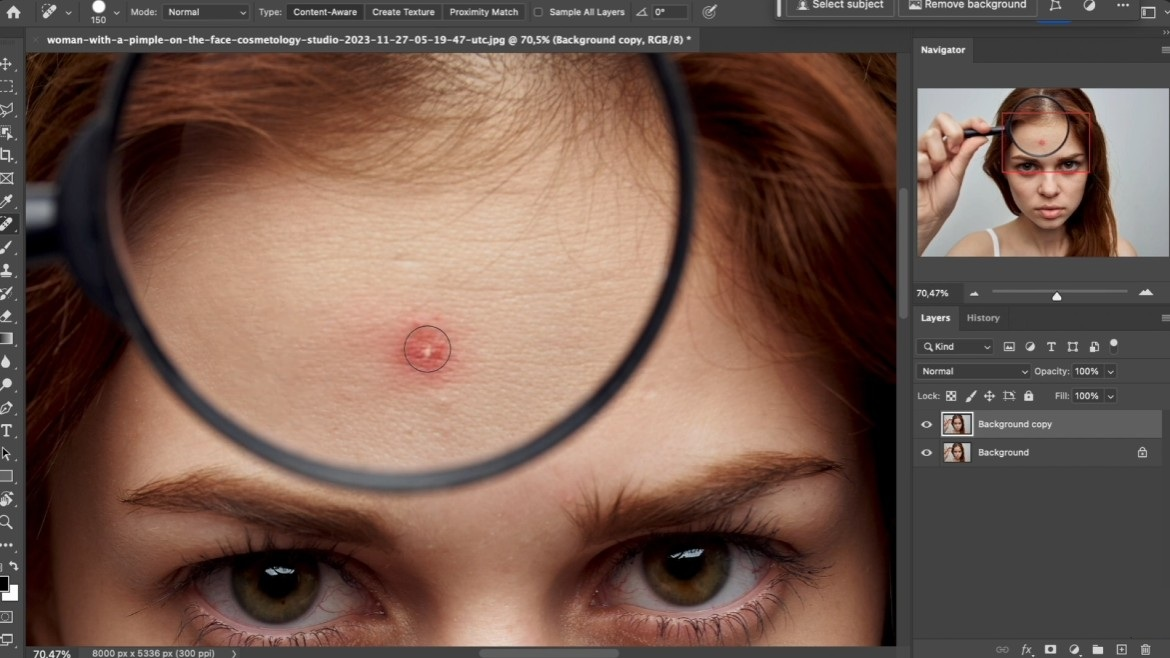The image size is (1170, 658).
Task: Select the Clone Stamp tool
Action: pos(7,270)
